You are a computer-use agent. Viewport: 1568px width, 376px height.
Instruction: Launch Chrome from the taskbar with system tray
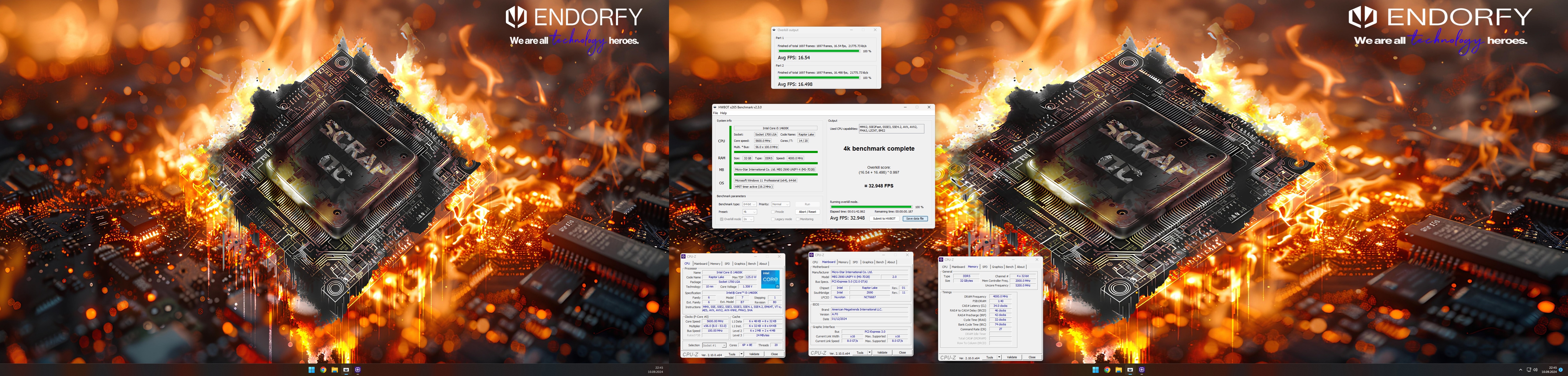coord(1107,370)
